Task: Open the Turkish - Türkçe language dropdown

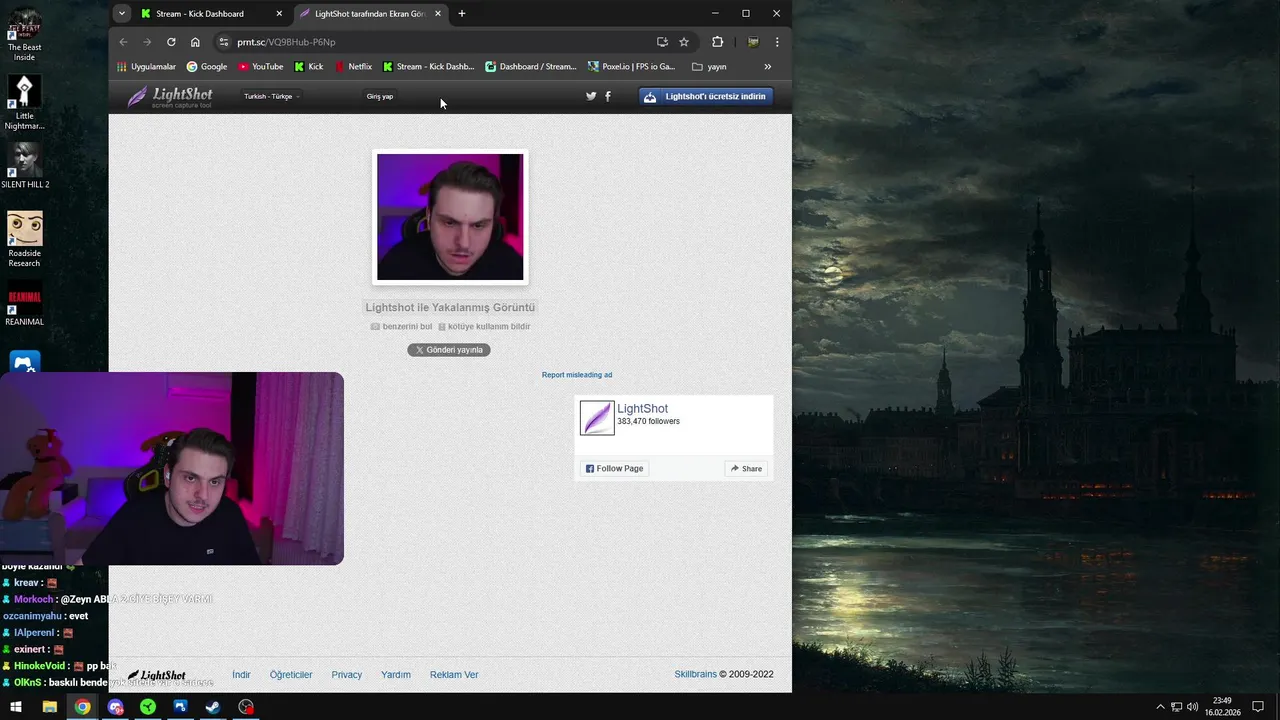Action: click(271, 97)
